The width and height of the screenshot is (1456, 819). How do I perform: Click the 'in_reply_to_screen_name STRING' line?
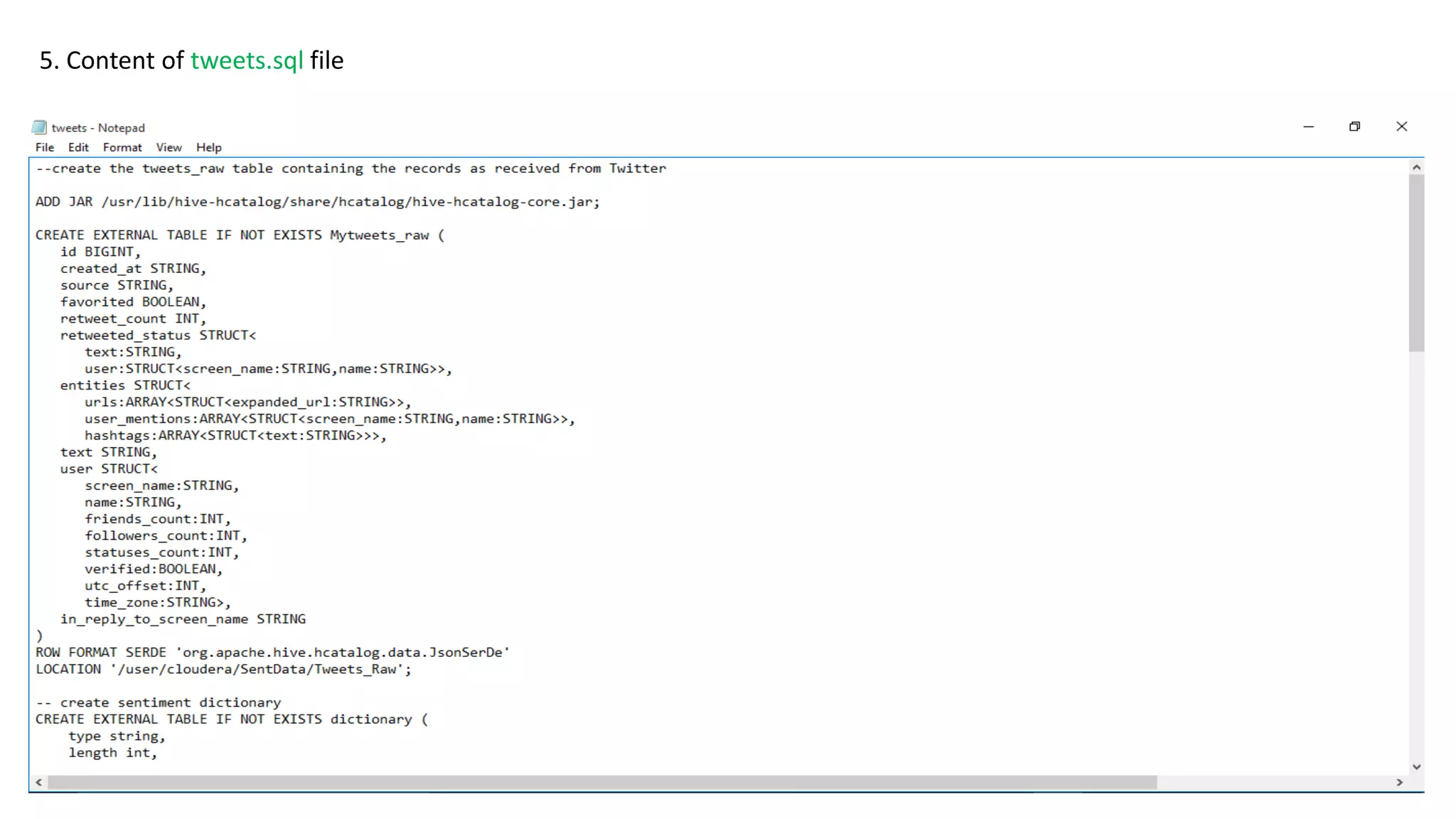pos(183,619)
